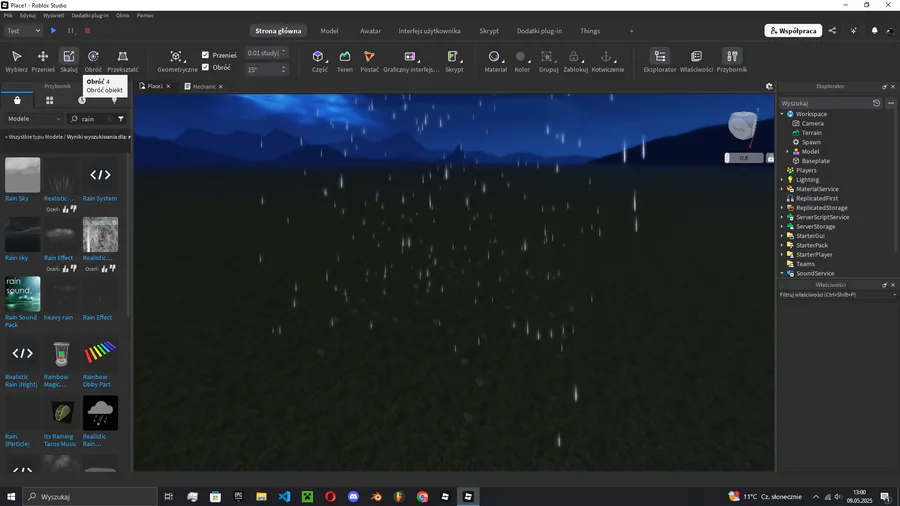Image resolution: width=900 pixels, height=506 pixels.
Task: Open Discord from the taskbar
Action: (353, 497)
